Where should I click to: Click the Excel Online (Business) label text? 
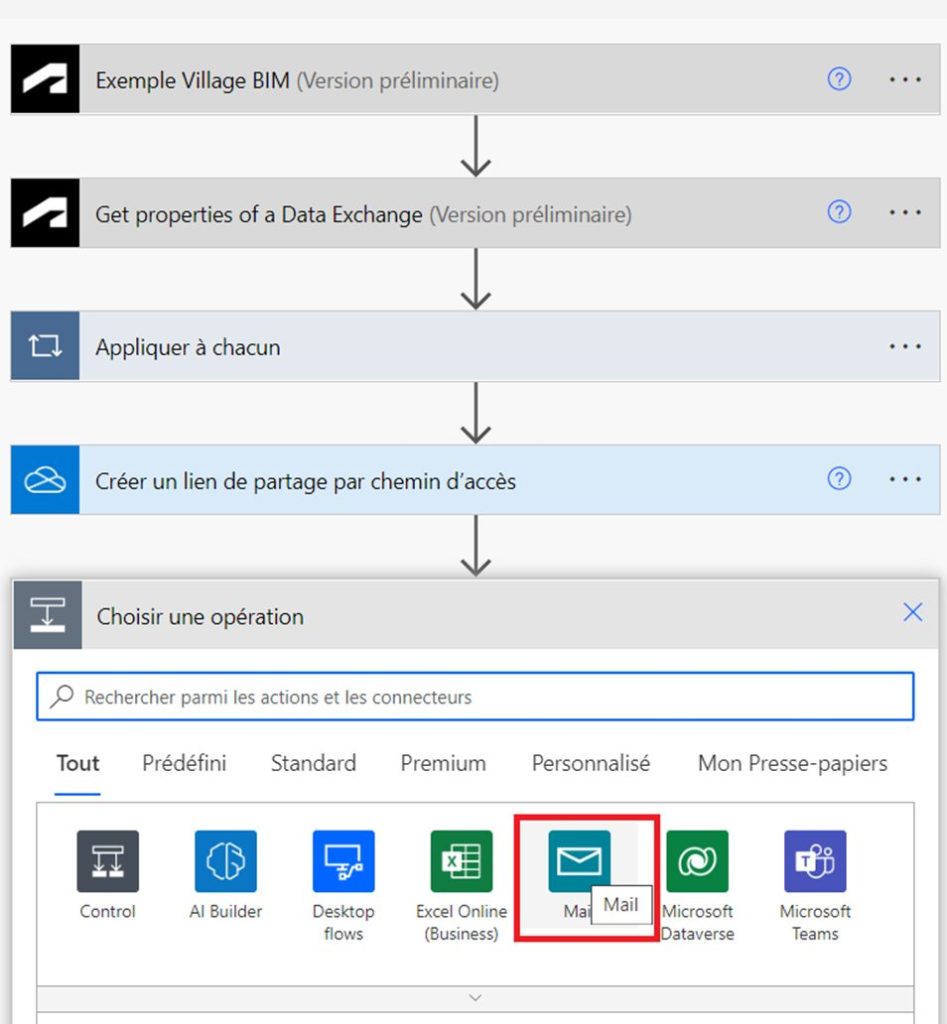click(462, 922)
